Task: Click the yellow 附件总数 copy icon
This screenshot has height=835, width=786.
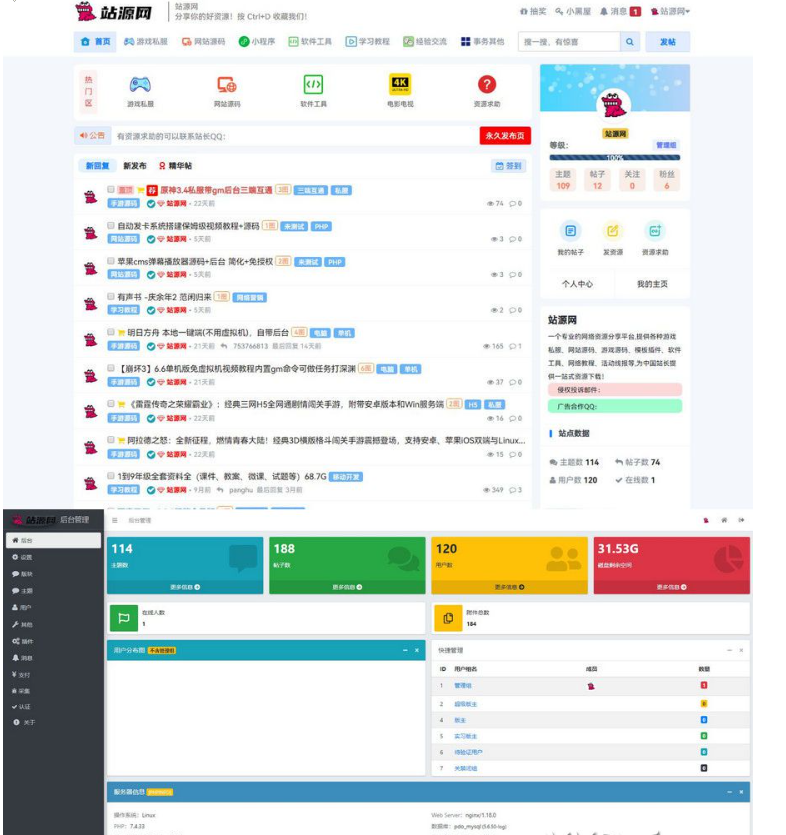Action: 448,618
